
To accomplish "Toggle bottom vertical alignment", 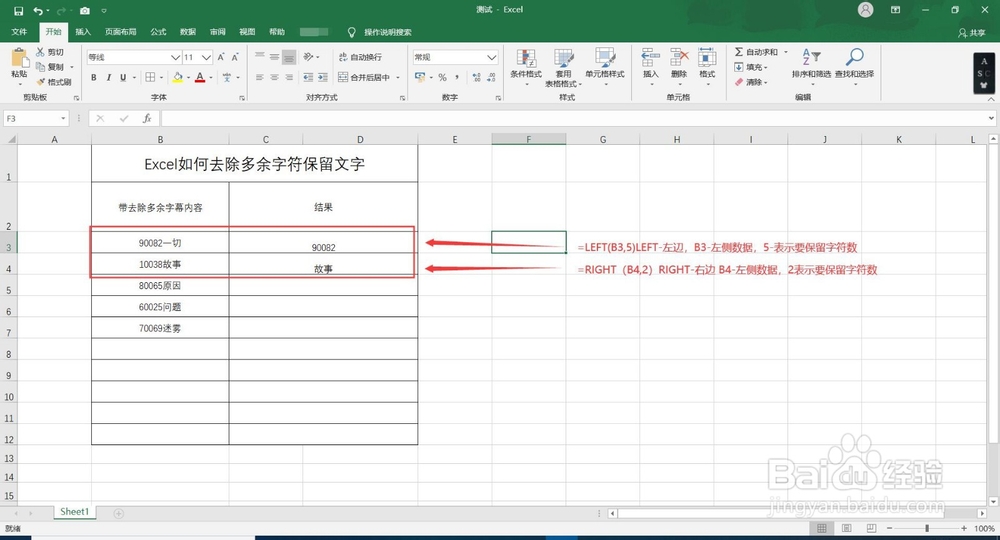I will point(289,57).
